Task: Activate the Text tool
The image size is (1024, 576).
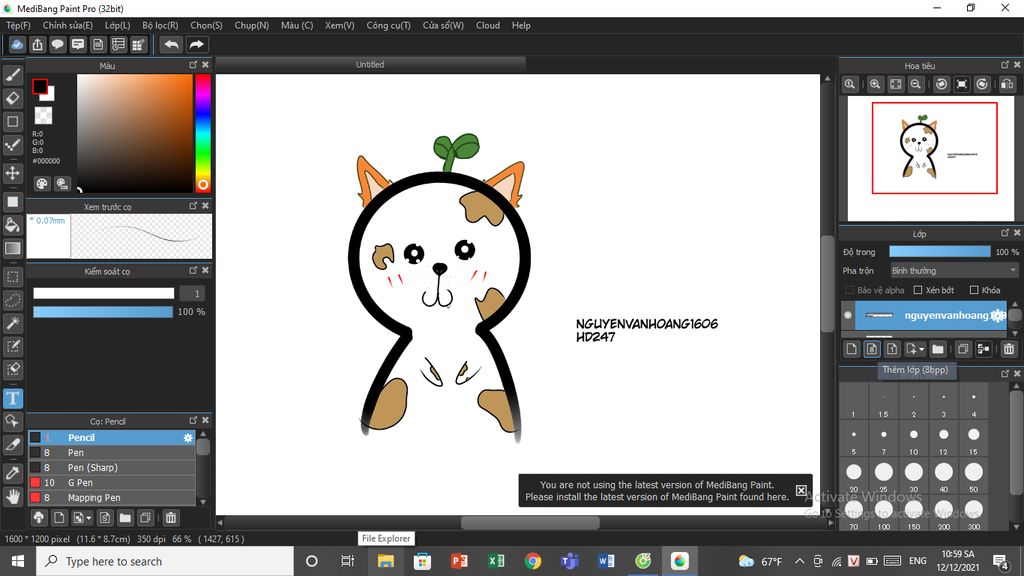Action: click(x=12, y=398)
